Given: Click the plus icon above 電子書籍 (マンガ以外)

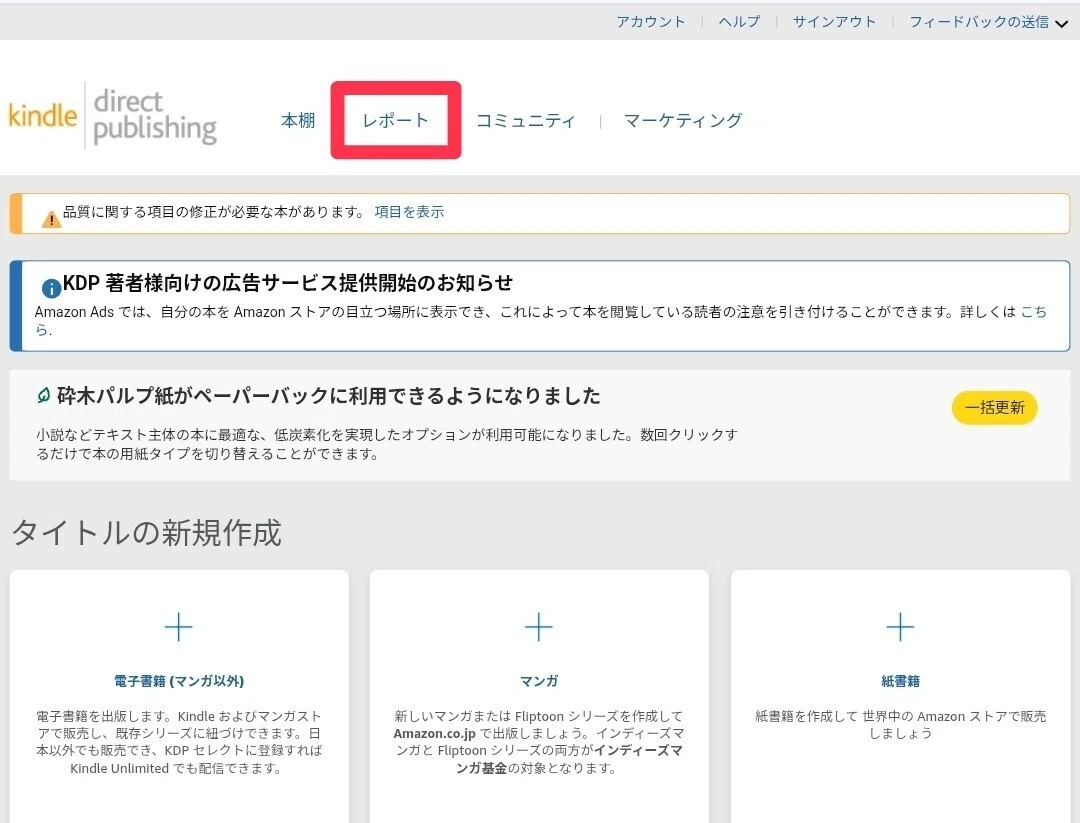Looking at the screenshot, I should [x=178, y=627].
